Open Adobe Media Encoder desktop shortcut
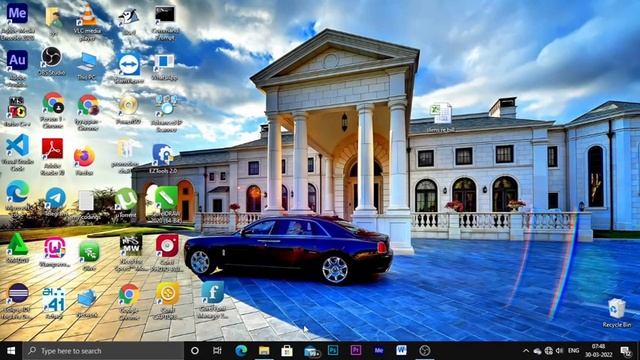The height and width of the screenshot is (360, 640). coord(17,21)
